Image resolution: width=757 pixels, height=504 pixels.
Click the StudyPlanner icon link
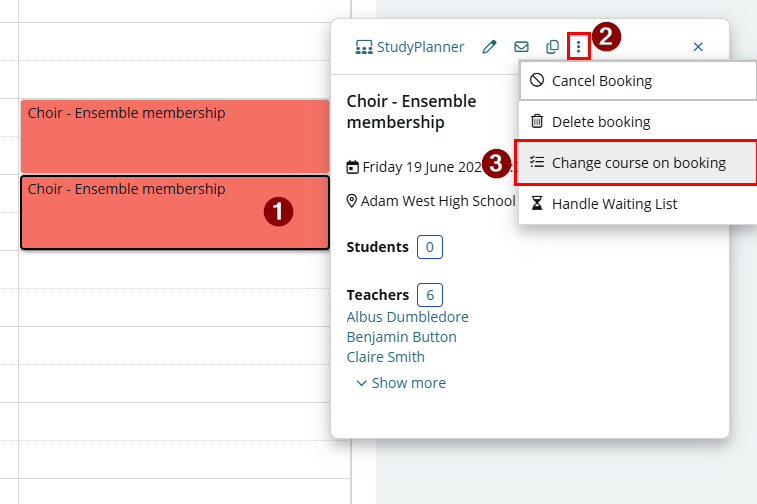[409, 47]
